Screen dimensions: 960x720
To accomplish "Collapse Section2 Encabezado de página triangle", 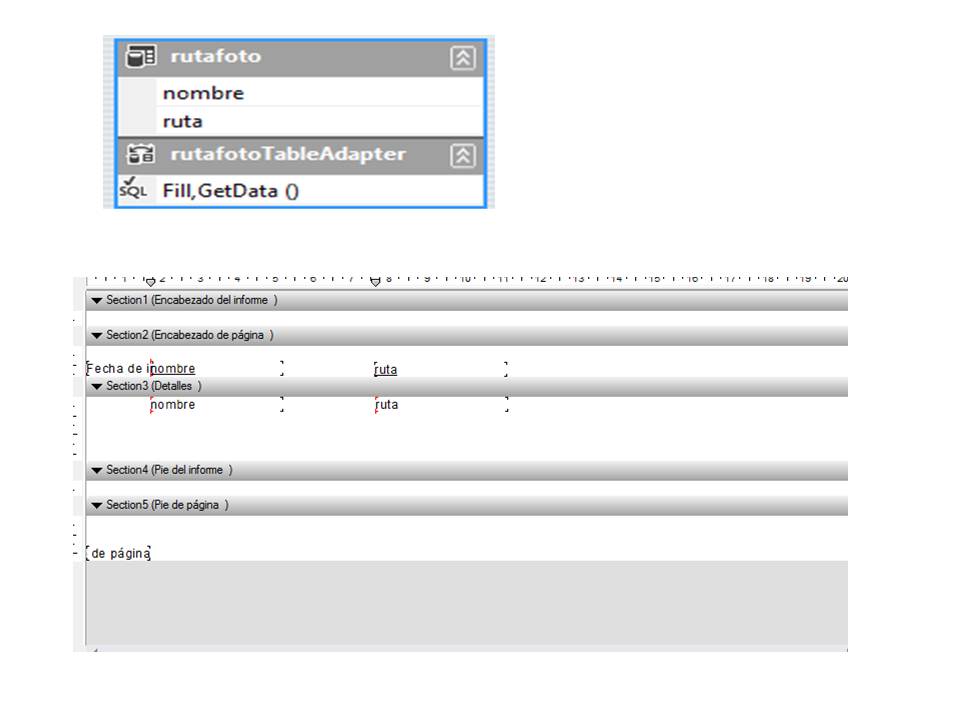I will coord(96,336).
